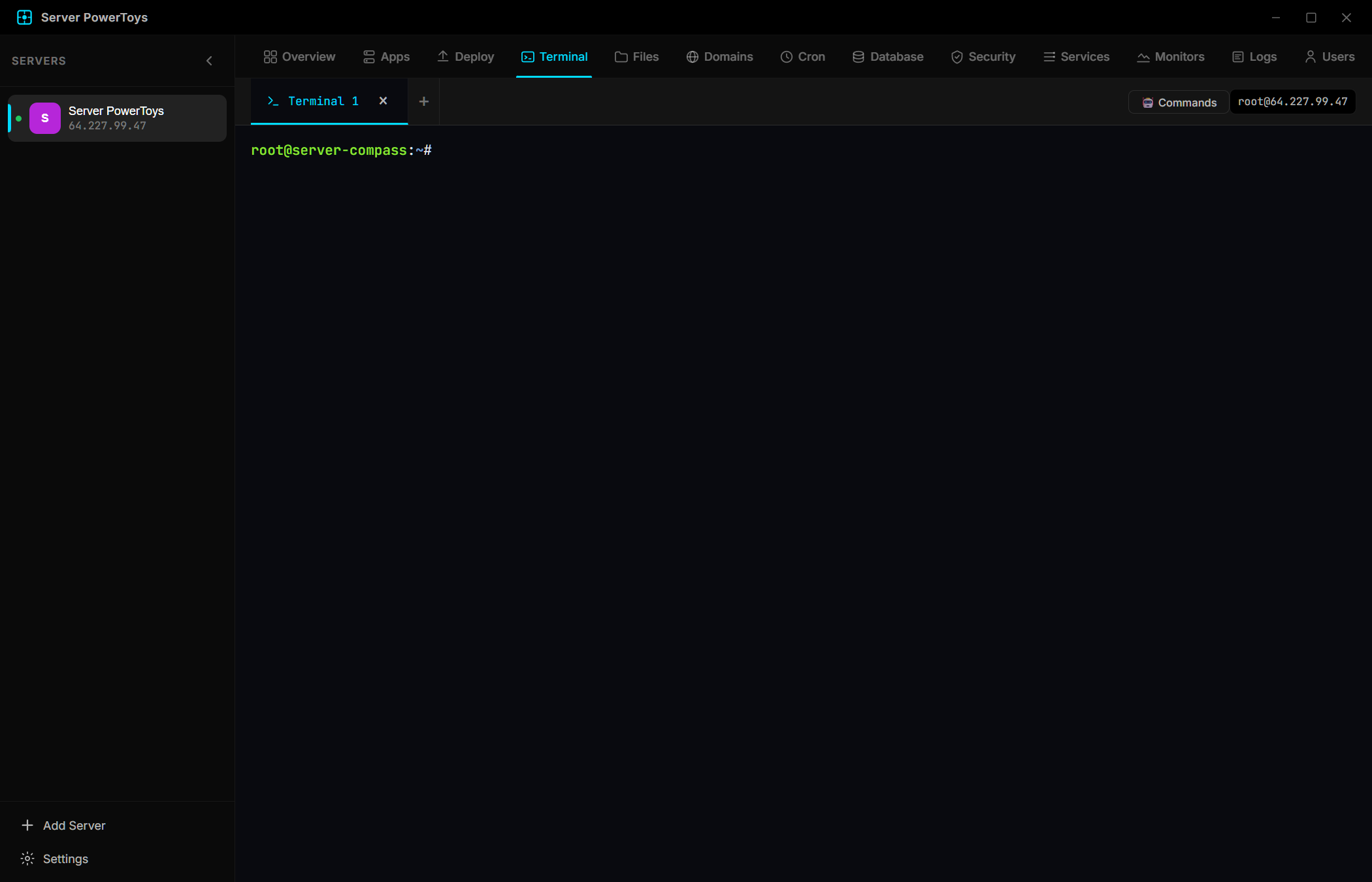Click the purple server avatar swatch

coord(44,118)
